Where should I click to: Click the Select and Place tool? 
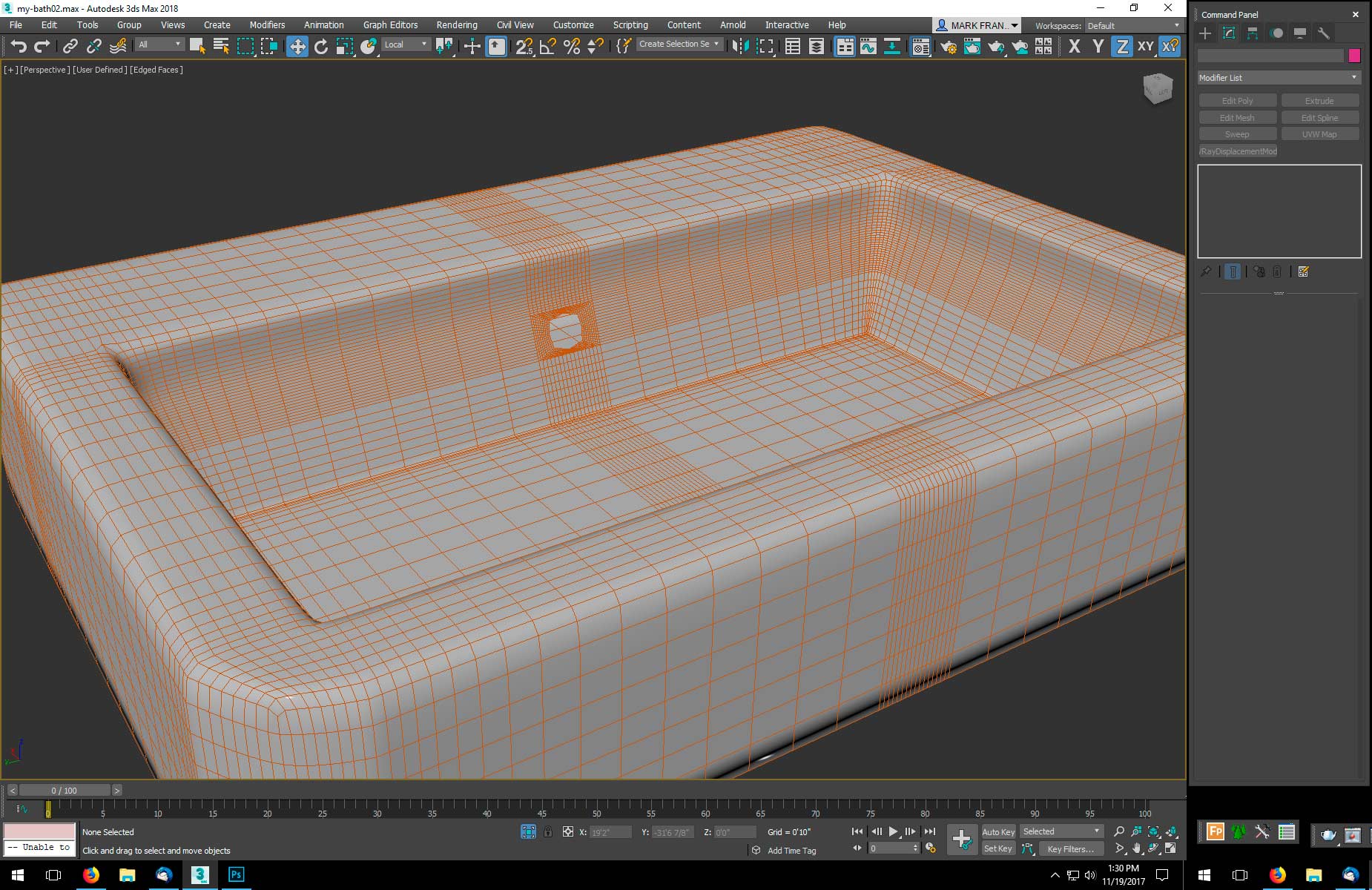[368, 46]
